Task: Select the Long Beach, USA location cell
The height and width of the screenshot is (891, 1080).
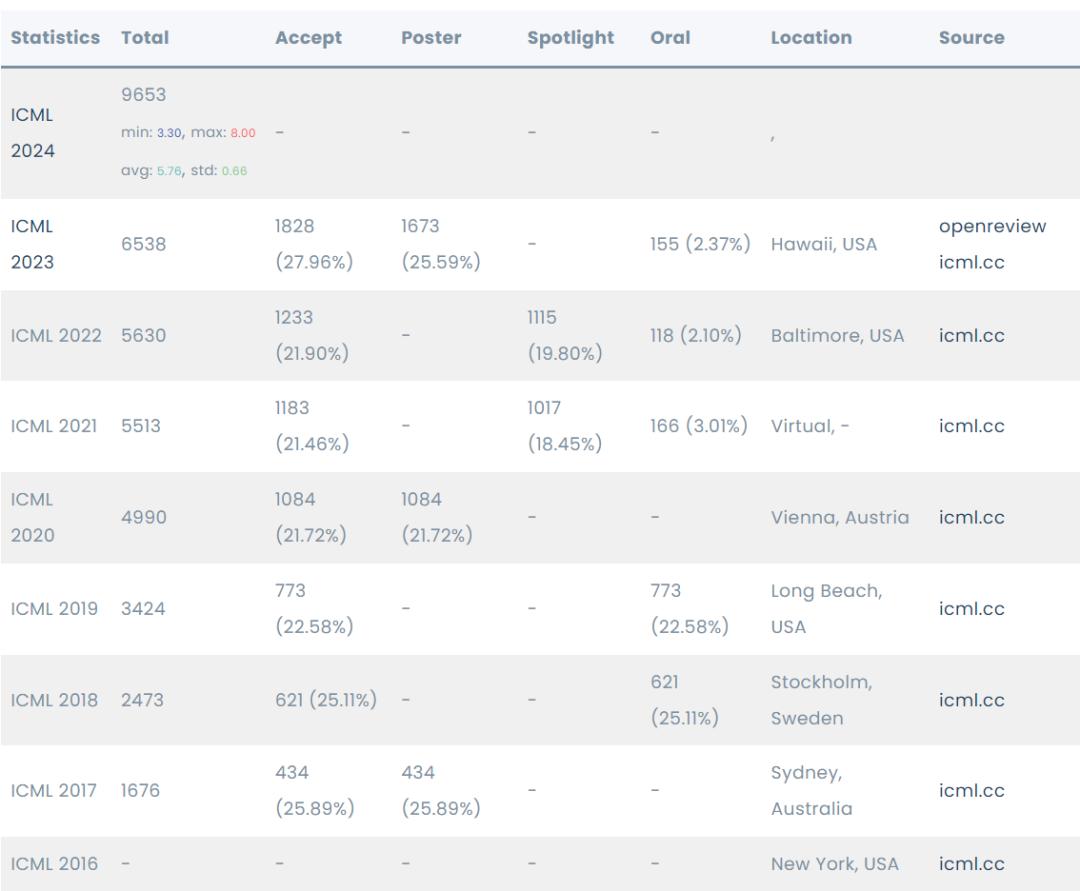Action: [x=827, y=609]
